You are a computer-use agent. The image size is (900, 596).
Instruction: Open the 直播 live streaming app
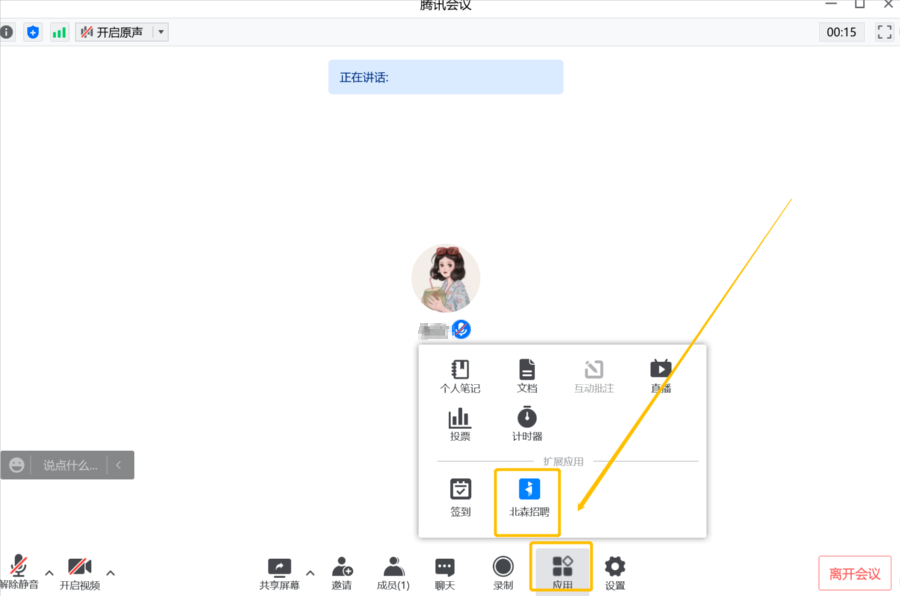tap(661, 377)
